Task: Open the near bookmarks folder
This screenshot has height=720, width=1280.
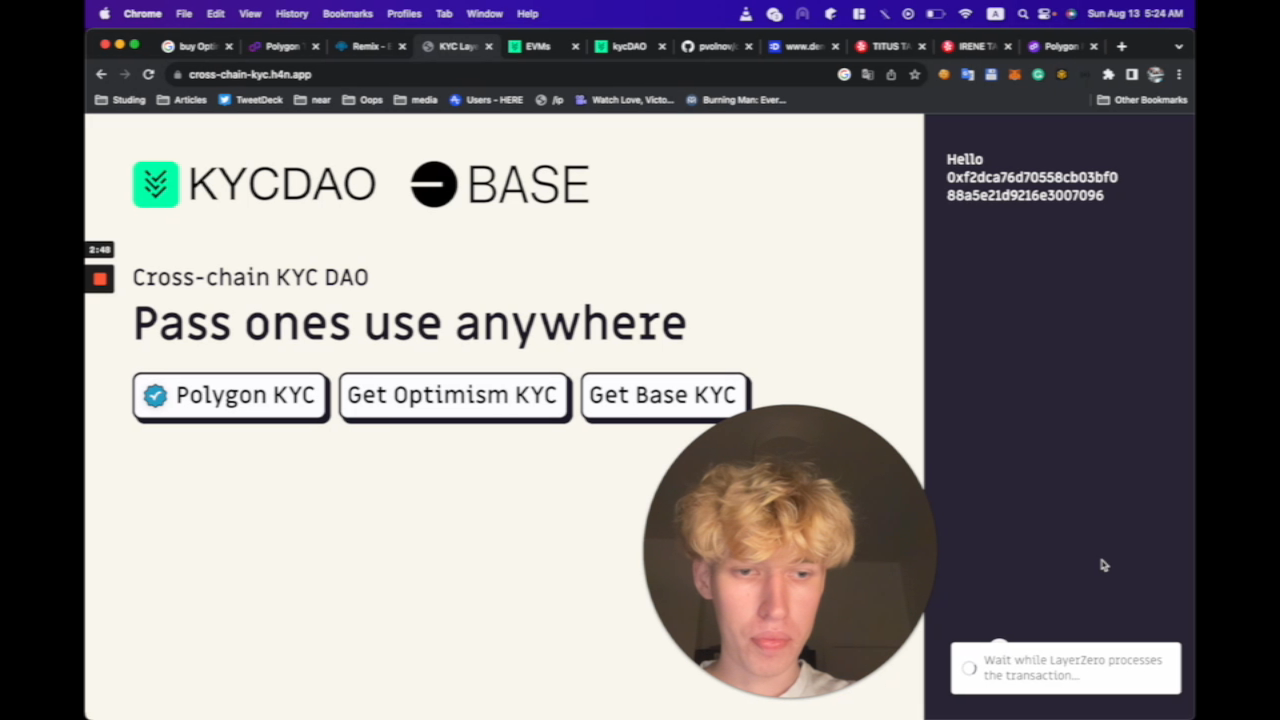Action: pos(312,100)
